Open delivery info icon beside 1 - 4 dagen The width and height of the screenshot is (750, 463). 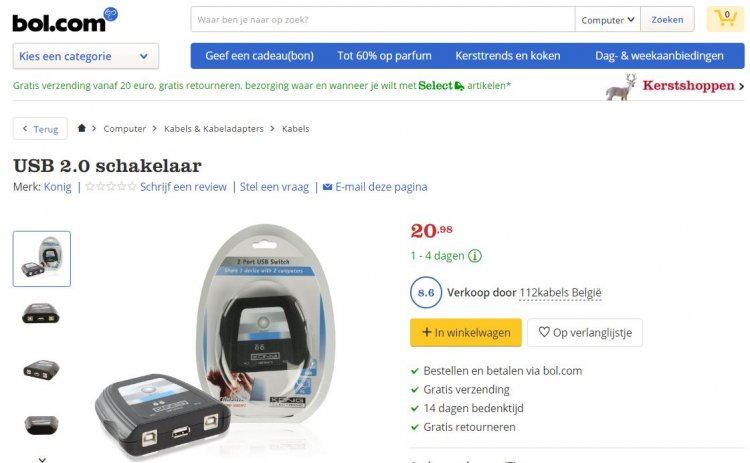pyautogui.click(x=474, y=256)
